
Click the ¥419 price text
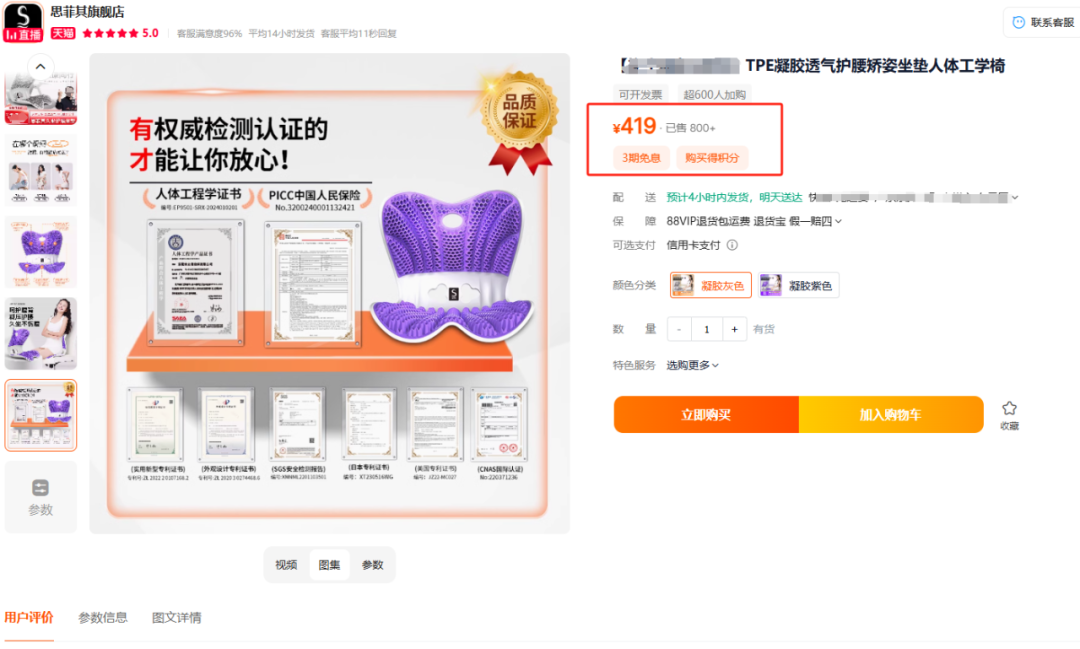(x=634, y=126)
